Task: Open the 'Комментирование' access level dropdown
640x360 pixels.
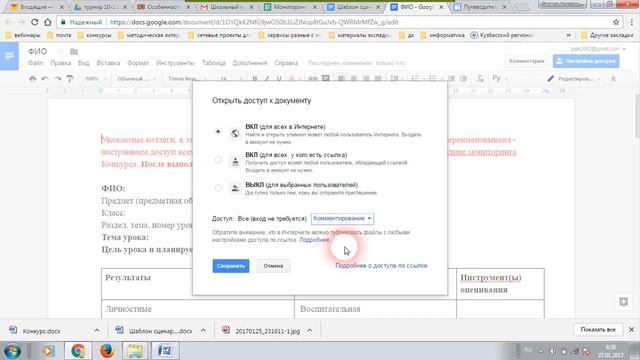Action: 342,218
